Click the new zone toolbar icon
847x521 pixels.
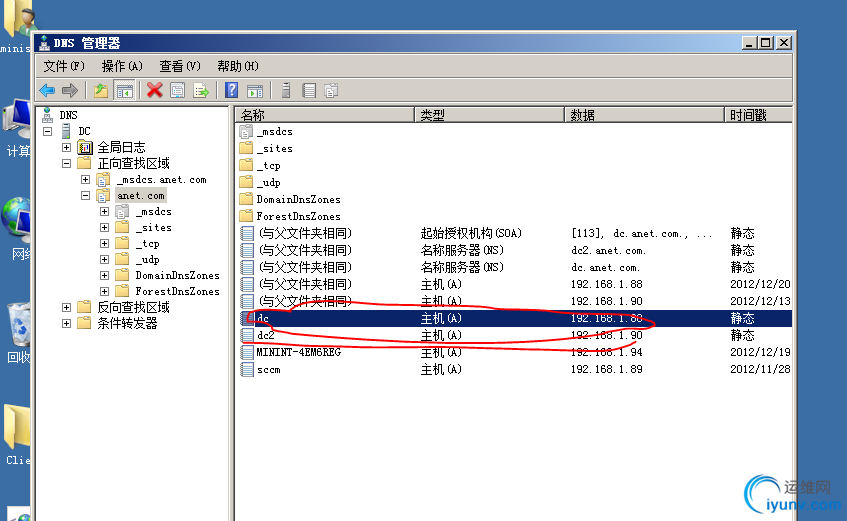click(x=331, y=90)
